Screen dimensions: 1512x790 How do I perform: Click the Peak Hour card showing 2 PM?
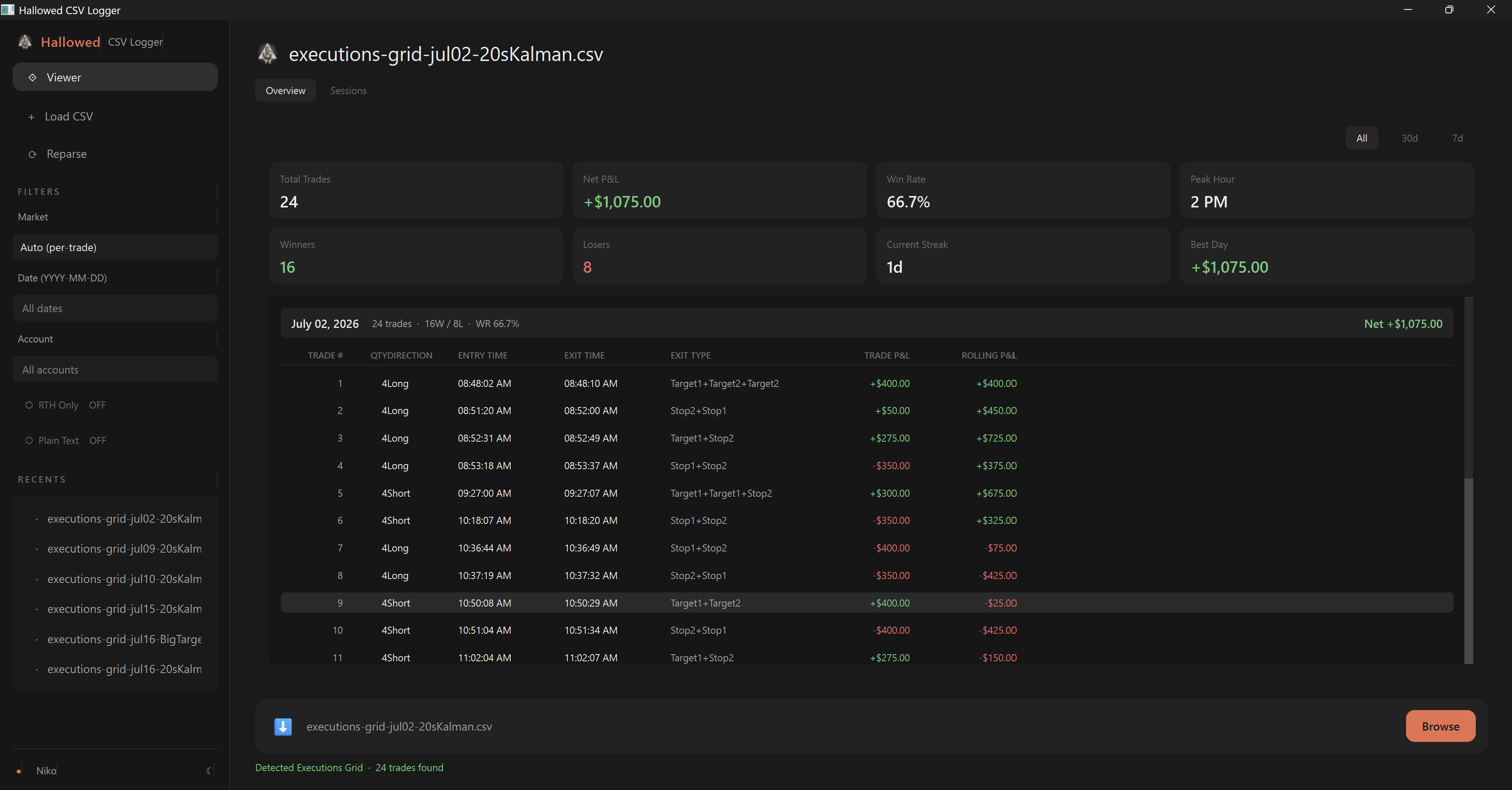[x=1327, y=190]
